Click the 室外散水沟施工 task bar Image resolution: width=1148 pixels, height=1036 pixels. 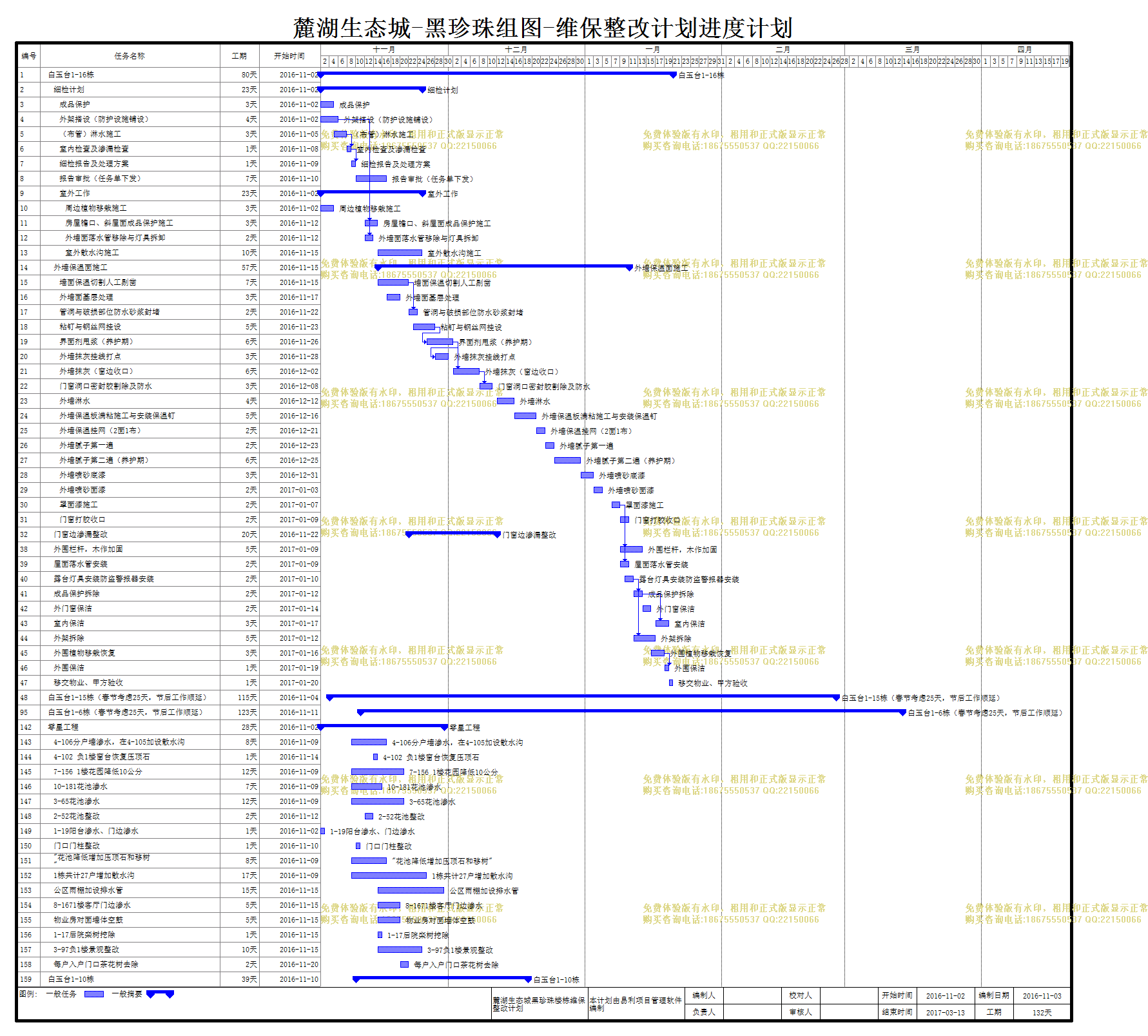click(x=400, y=253)
